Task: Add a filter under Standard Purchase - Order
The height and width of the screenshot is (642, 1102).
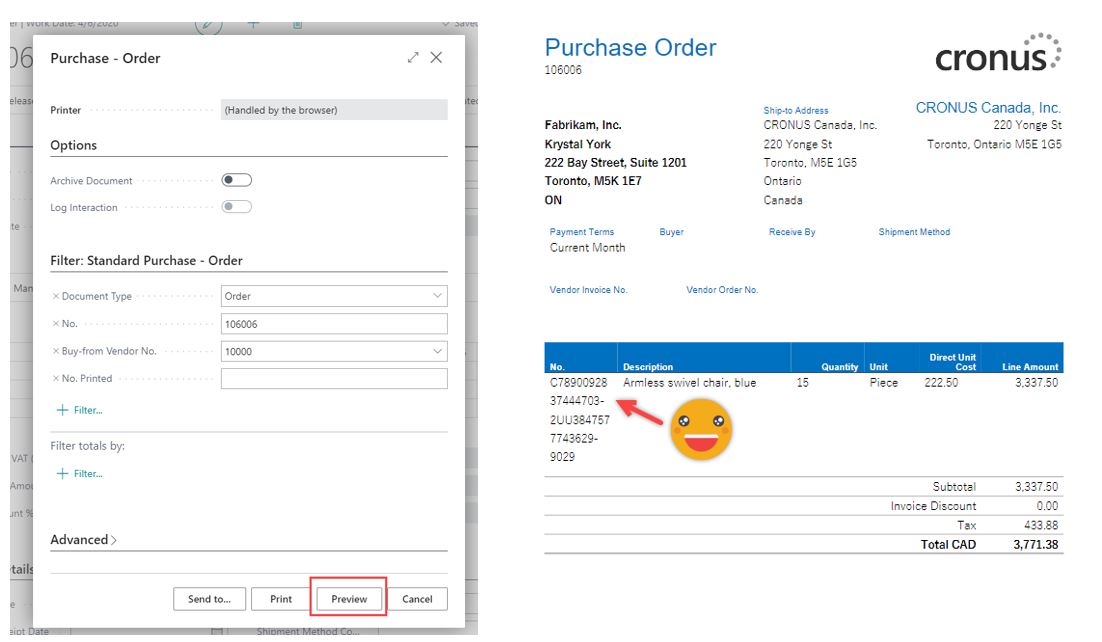Action: (x=79, y=410)
